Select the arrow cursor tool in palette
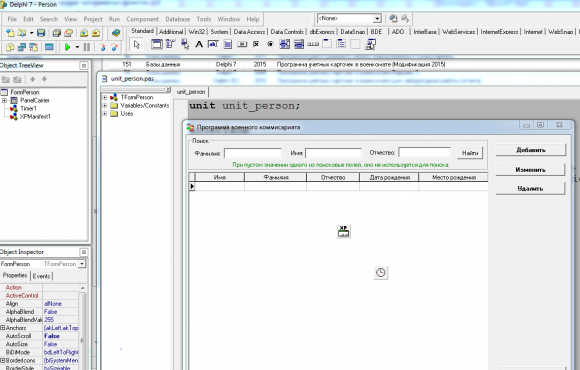The width and height of the screenshot is (580, 370). coord(137,44)
